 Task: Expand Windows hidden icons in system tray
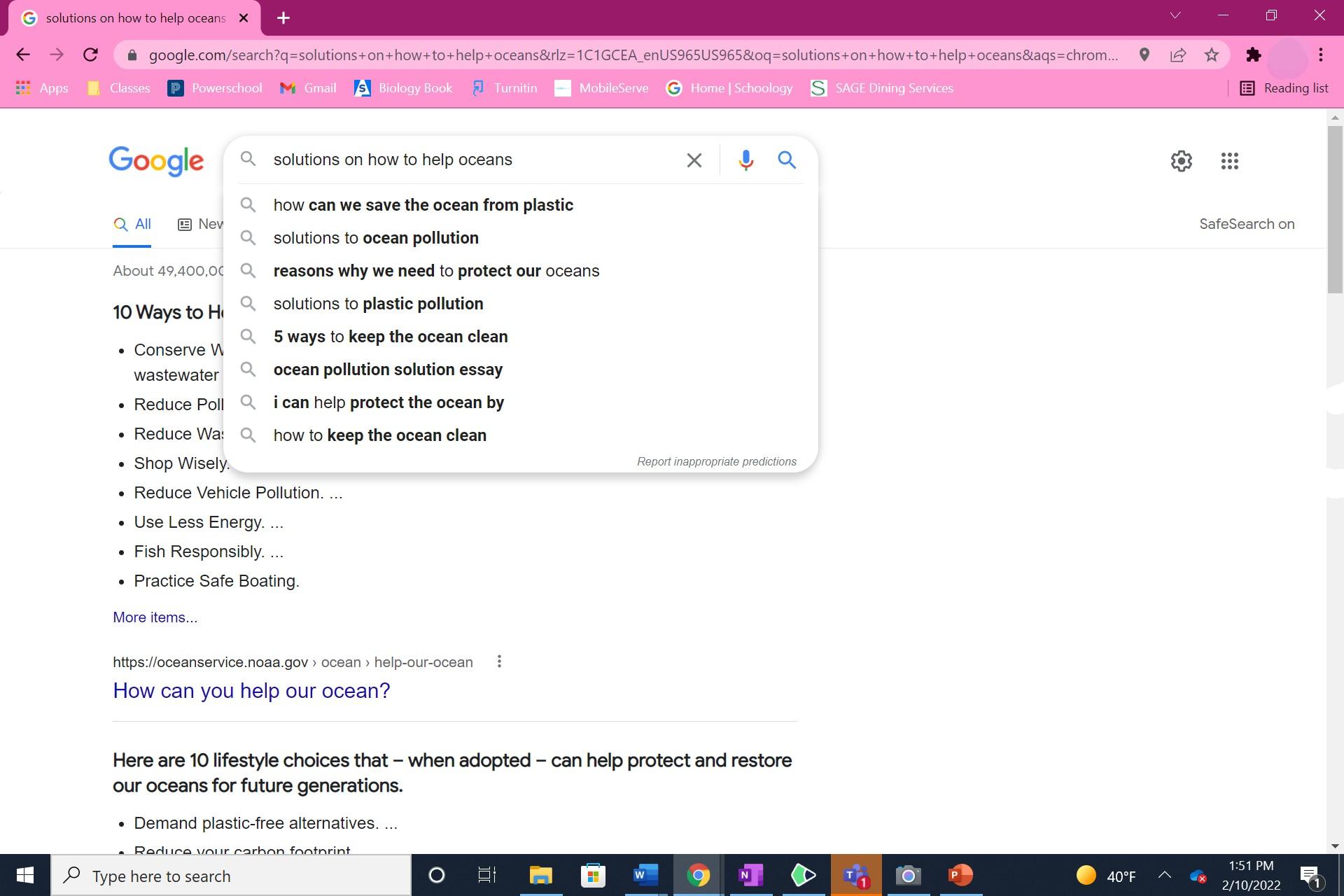coord(1164,875)
